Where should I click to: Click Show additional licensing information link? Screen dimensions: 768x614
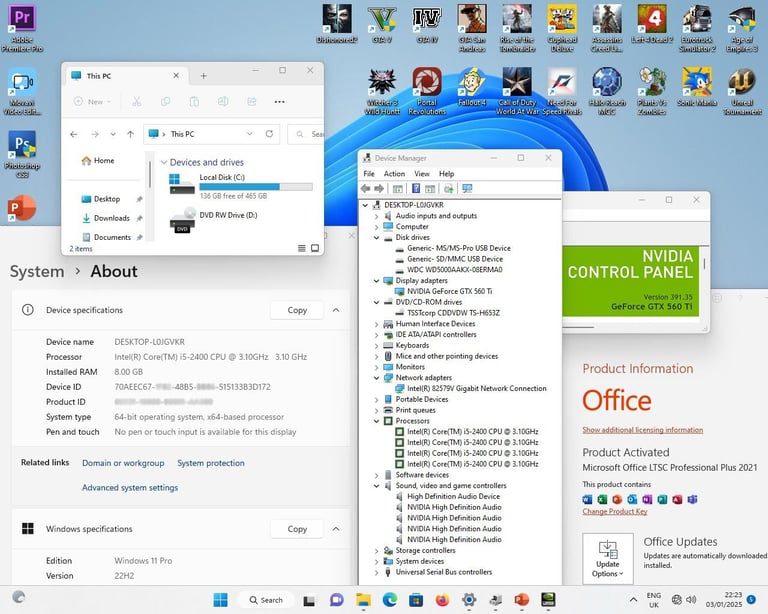pos(643,429)
